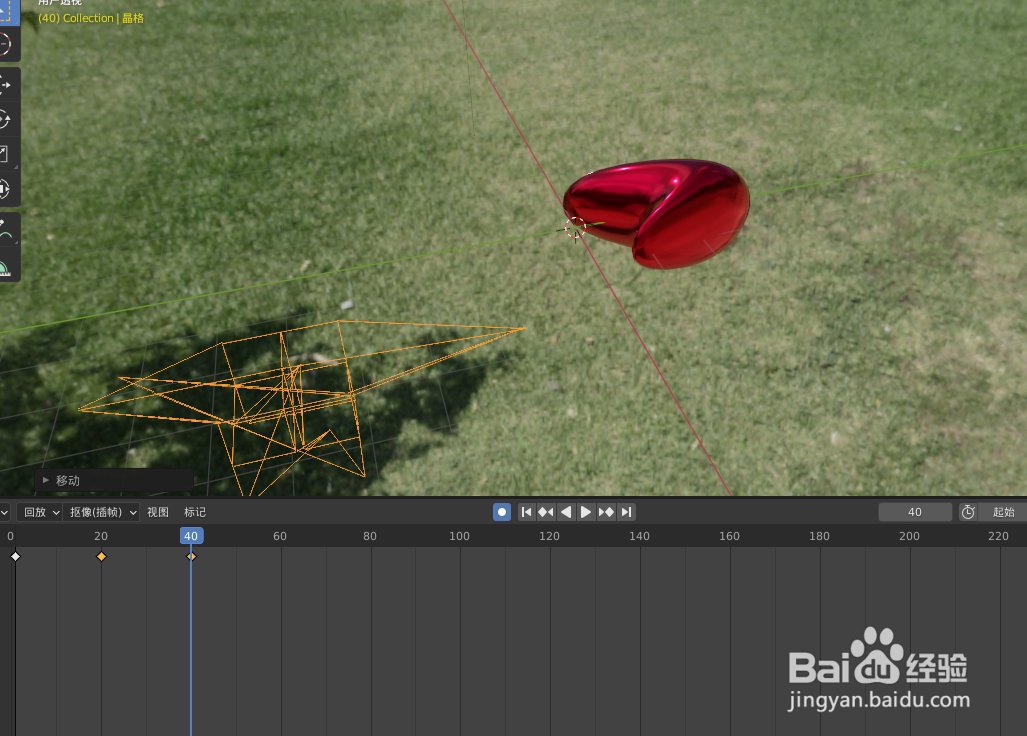Select the Measure tool at toolbar bottom
Image resolution: width=1027 pixels, height=736 pixels.
pyautogui.click(x=11, y=268)
